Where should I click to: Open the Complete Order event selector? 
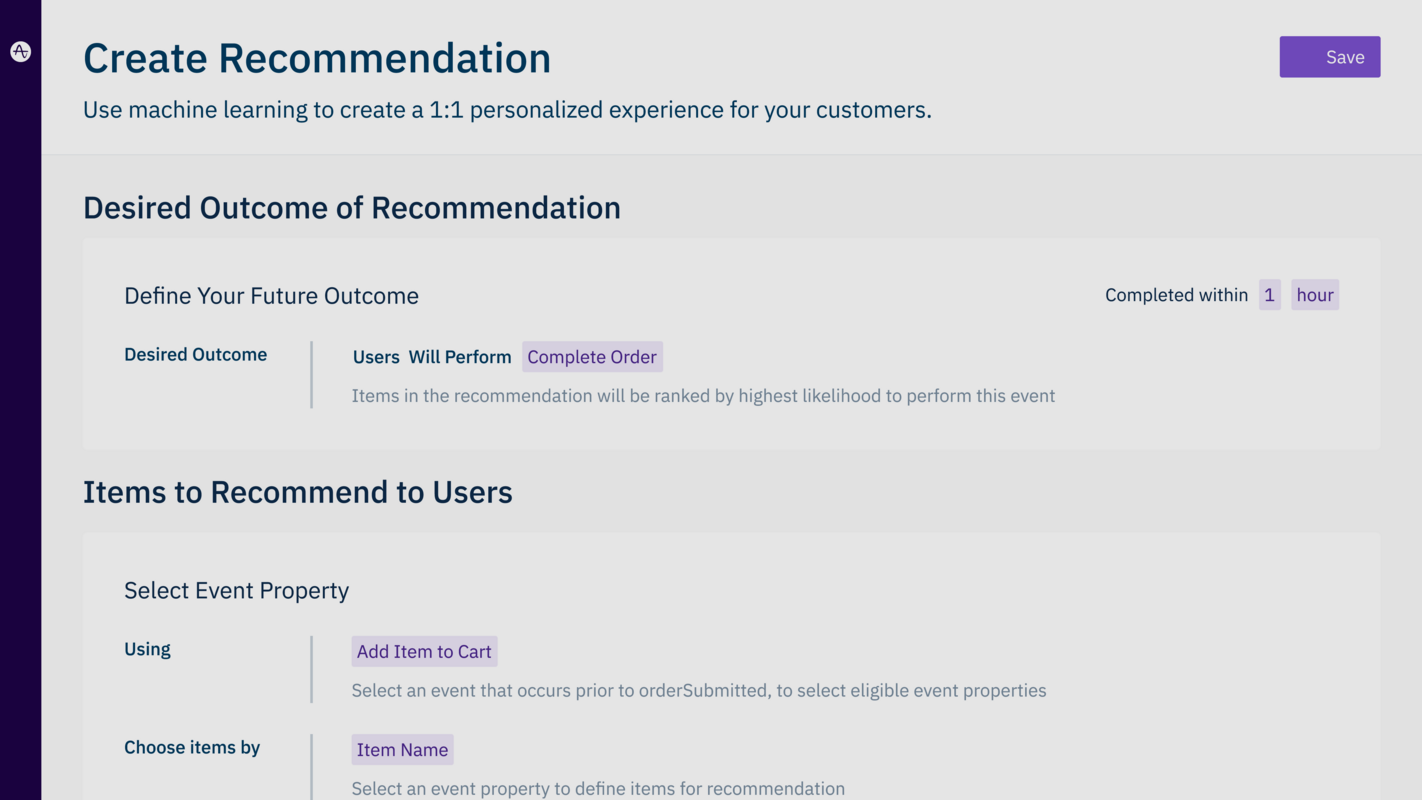click(x=592, y=356)
